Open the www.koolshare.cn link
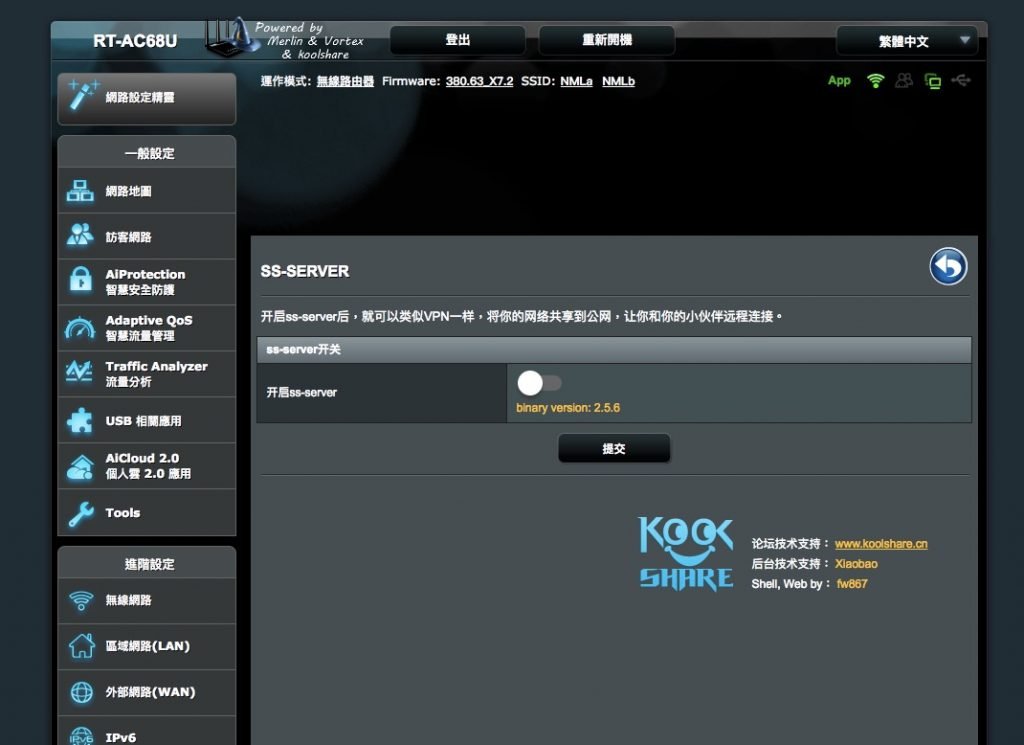The width and height of the screenshot is (1024, 745). click(x=881, y=544)
